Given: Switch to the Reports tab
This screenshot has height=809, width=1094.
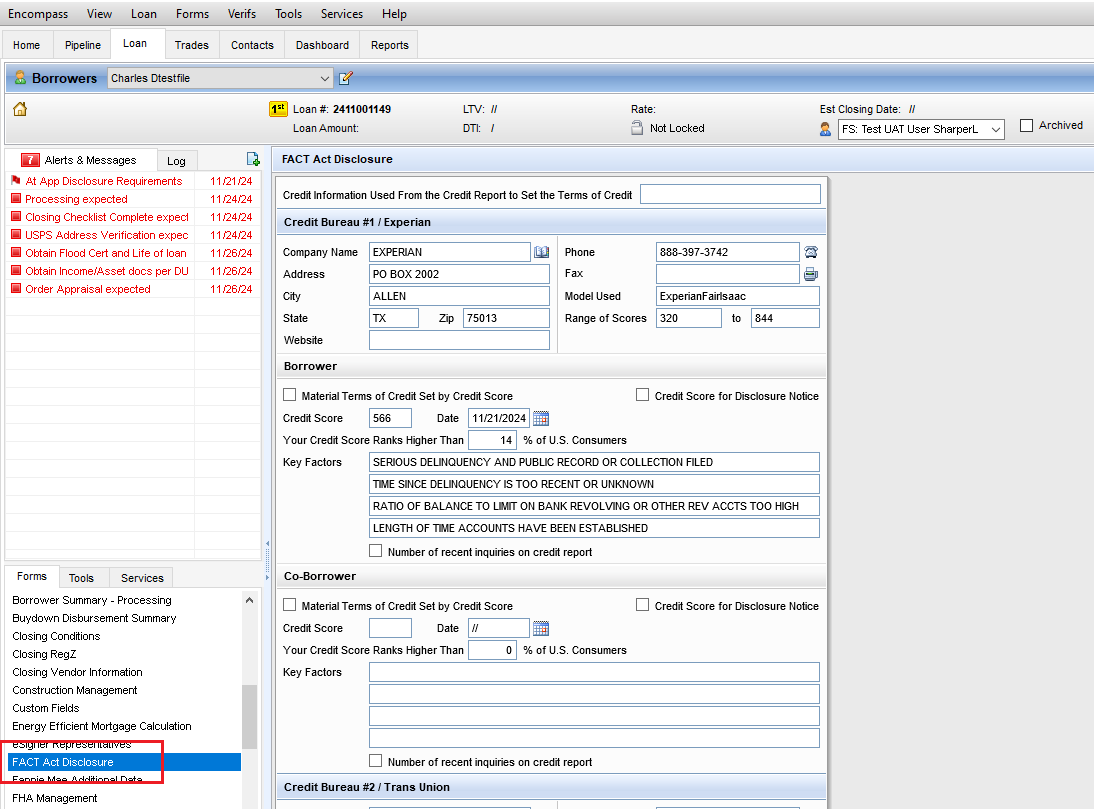Looking at the screenshot, I should (389, 45).
